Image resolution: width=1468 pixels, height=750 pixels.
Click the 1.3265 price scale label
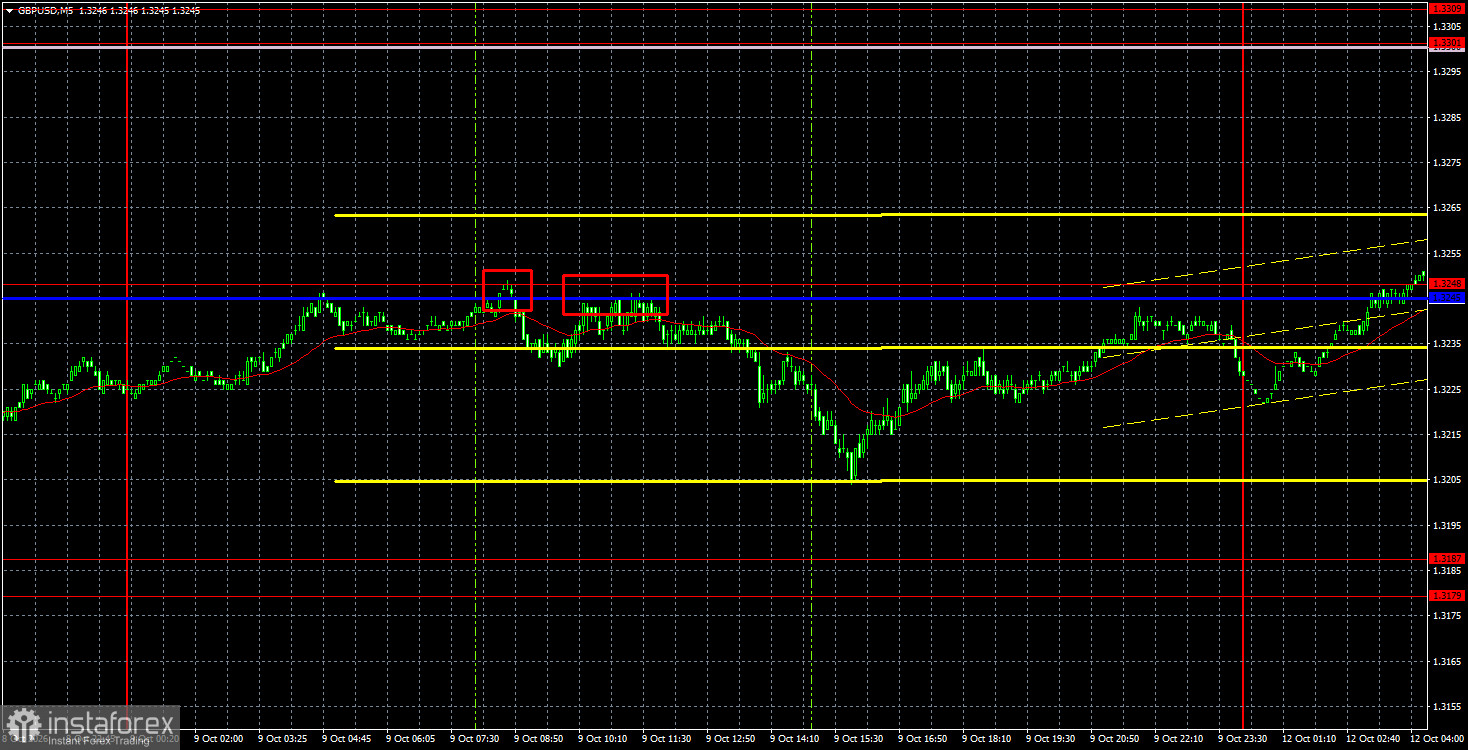pos(1448,208)
